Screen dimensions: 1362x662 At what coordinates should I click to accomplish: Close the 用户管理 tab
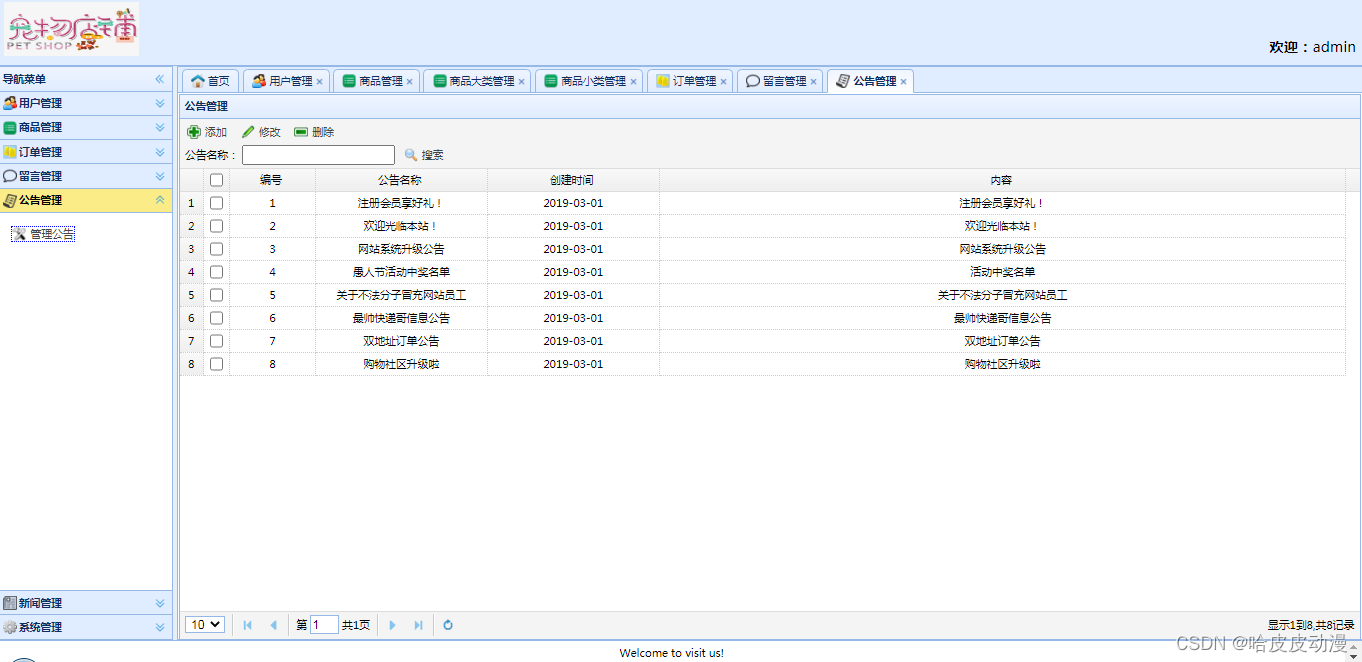(x=320, y=82)
